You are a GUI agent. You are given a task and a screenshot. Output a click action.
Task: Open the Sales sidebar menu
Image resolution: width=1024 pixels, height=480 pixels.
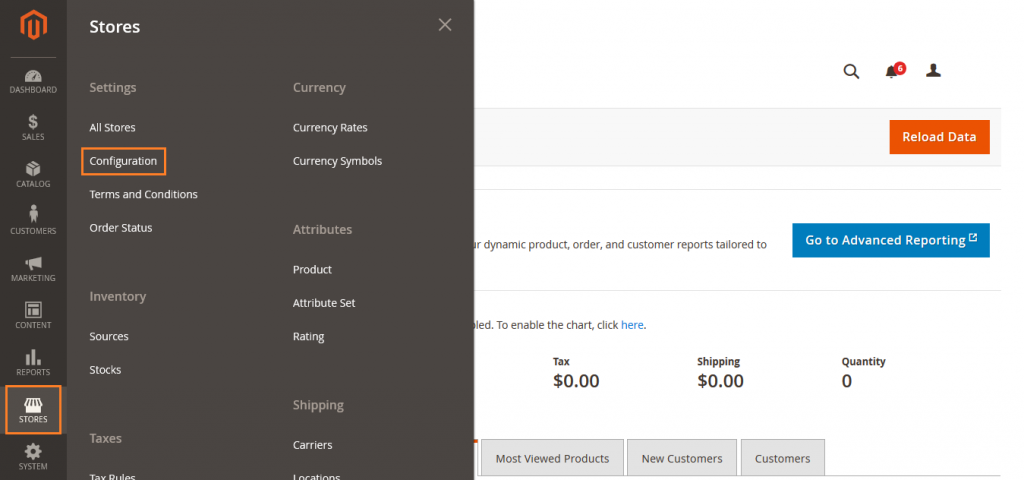tap(33, 128)
